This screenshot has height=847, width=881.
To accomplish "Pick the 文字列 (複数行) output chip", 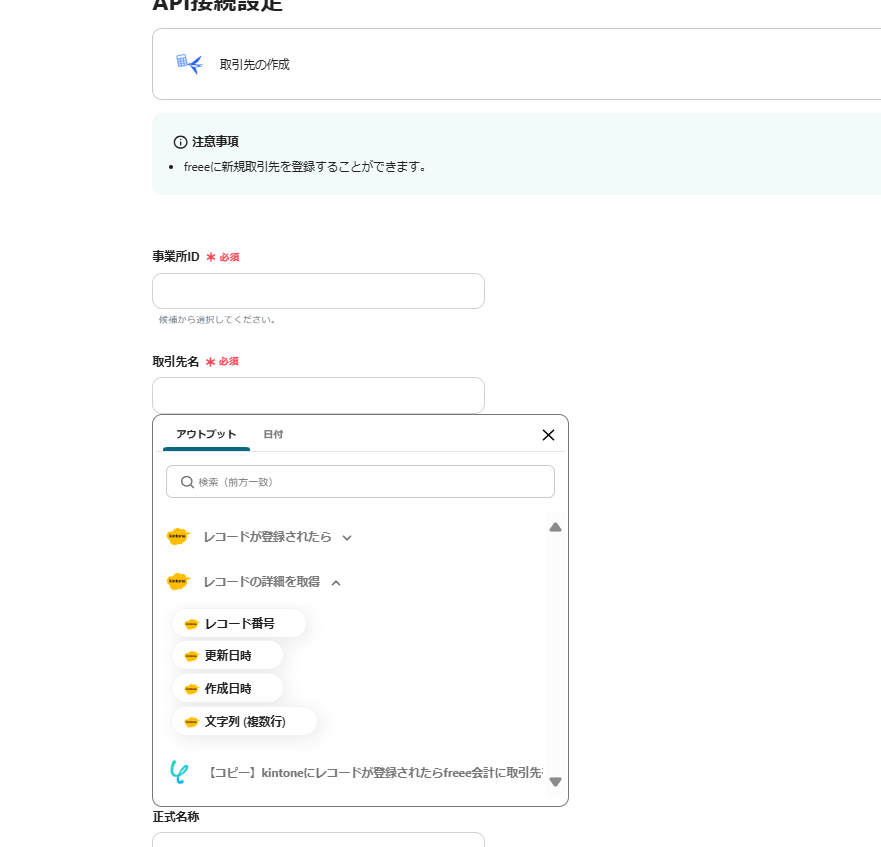I will [245, 722].
